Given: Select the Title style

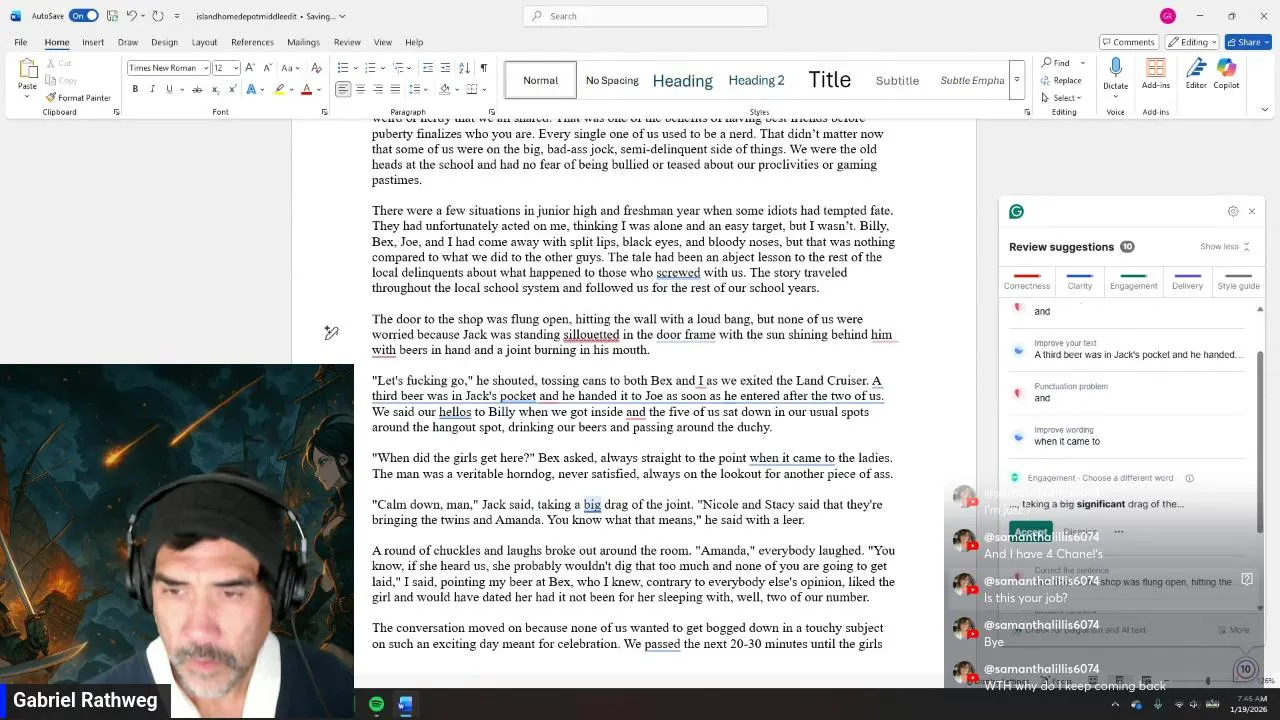Looking at the screenshot, I should click(829, 80).
